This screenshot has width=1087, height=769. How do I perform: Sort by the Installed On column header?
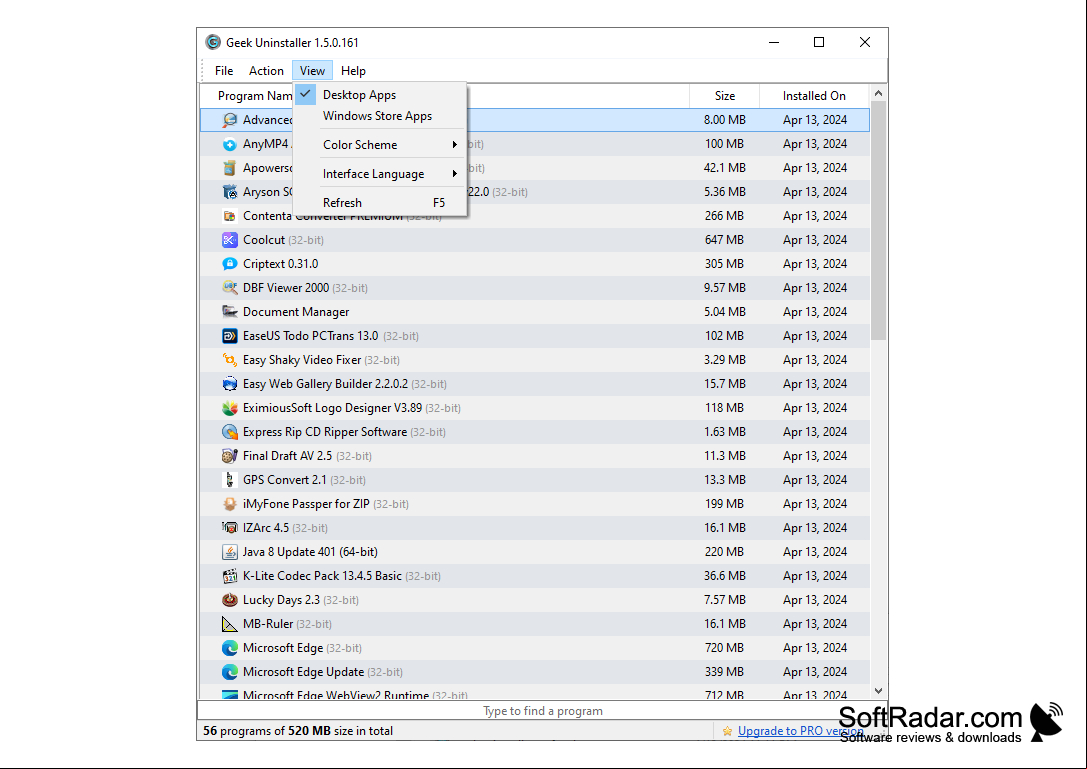pyautogui.click(x=814, y=96)
